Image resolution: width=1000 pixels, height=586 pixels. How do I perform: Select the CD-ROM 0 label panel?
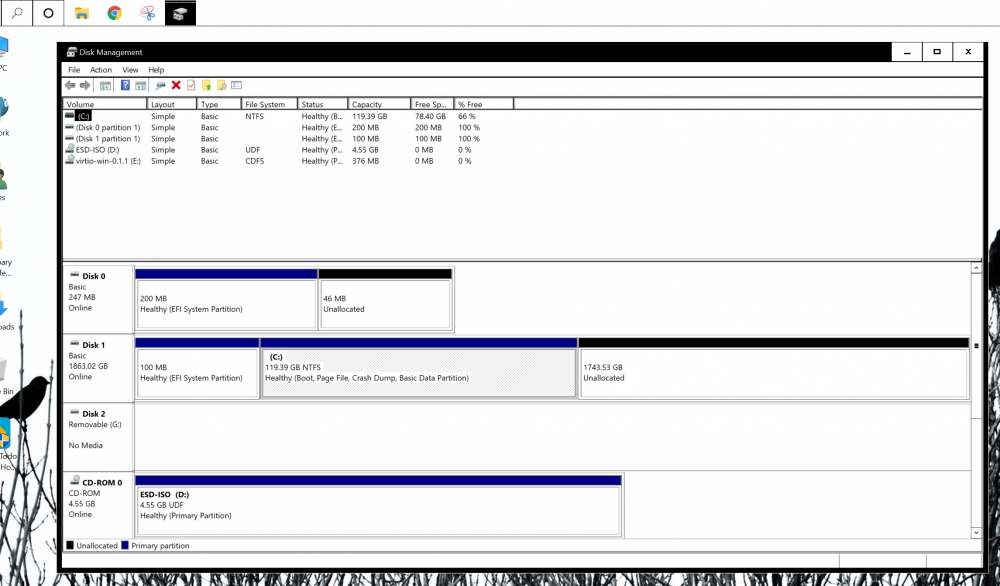[98, 506]
